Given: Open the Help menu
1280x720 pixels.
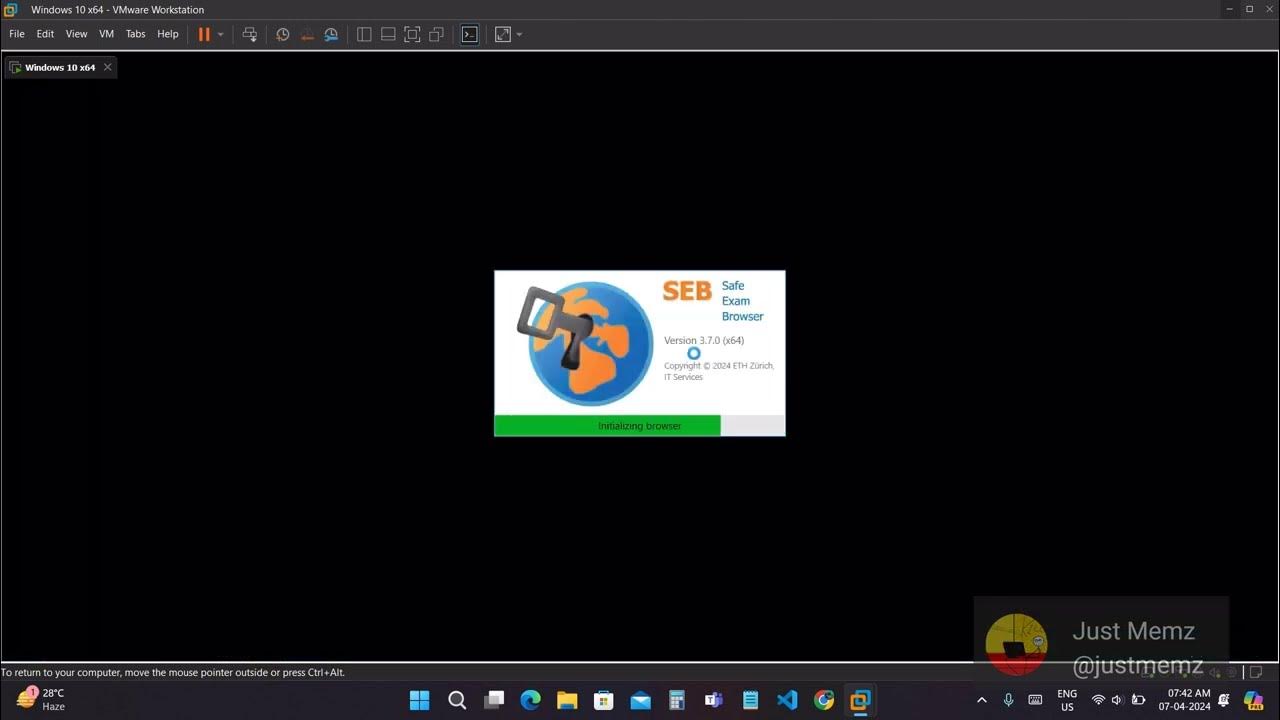Looking at the screenshot, I should (x=168, y=34).
